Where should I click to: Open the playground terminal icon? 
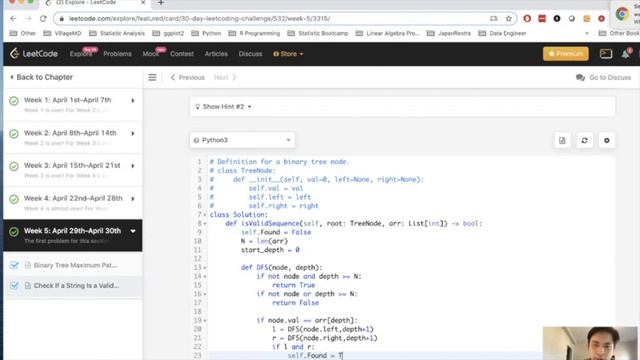[x=606, y=54]
